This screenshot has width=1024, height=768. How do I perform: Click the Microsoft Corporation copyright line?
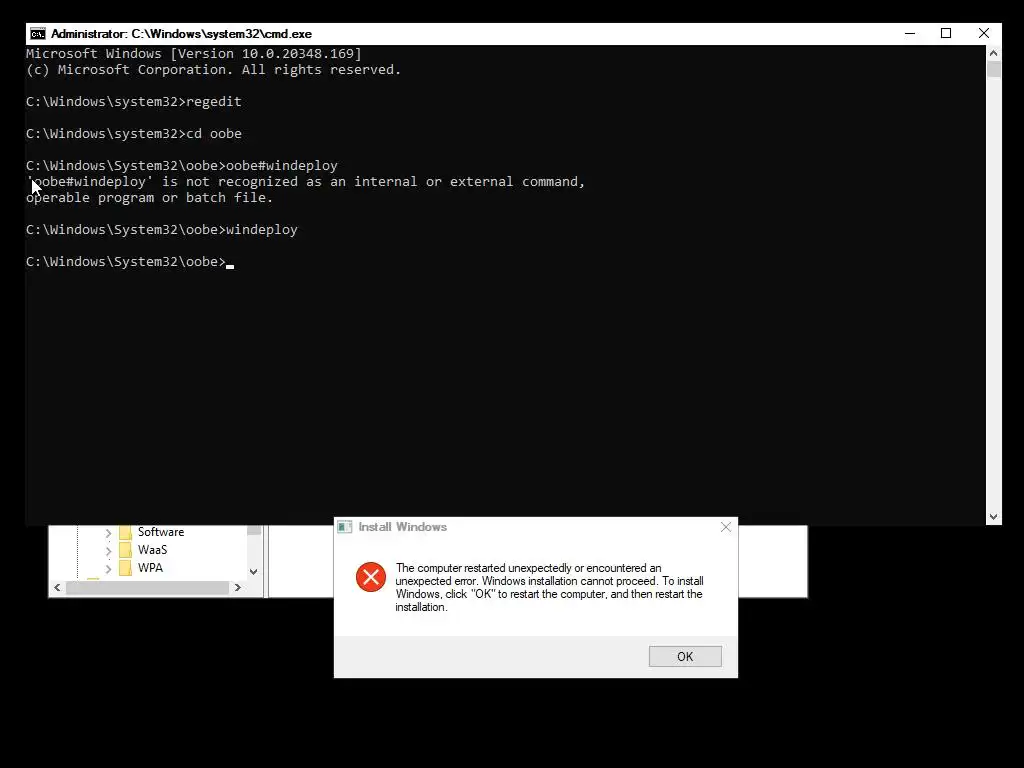[x=214, y=69]
